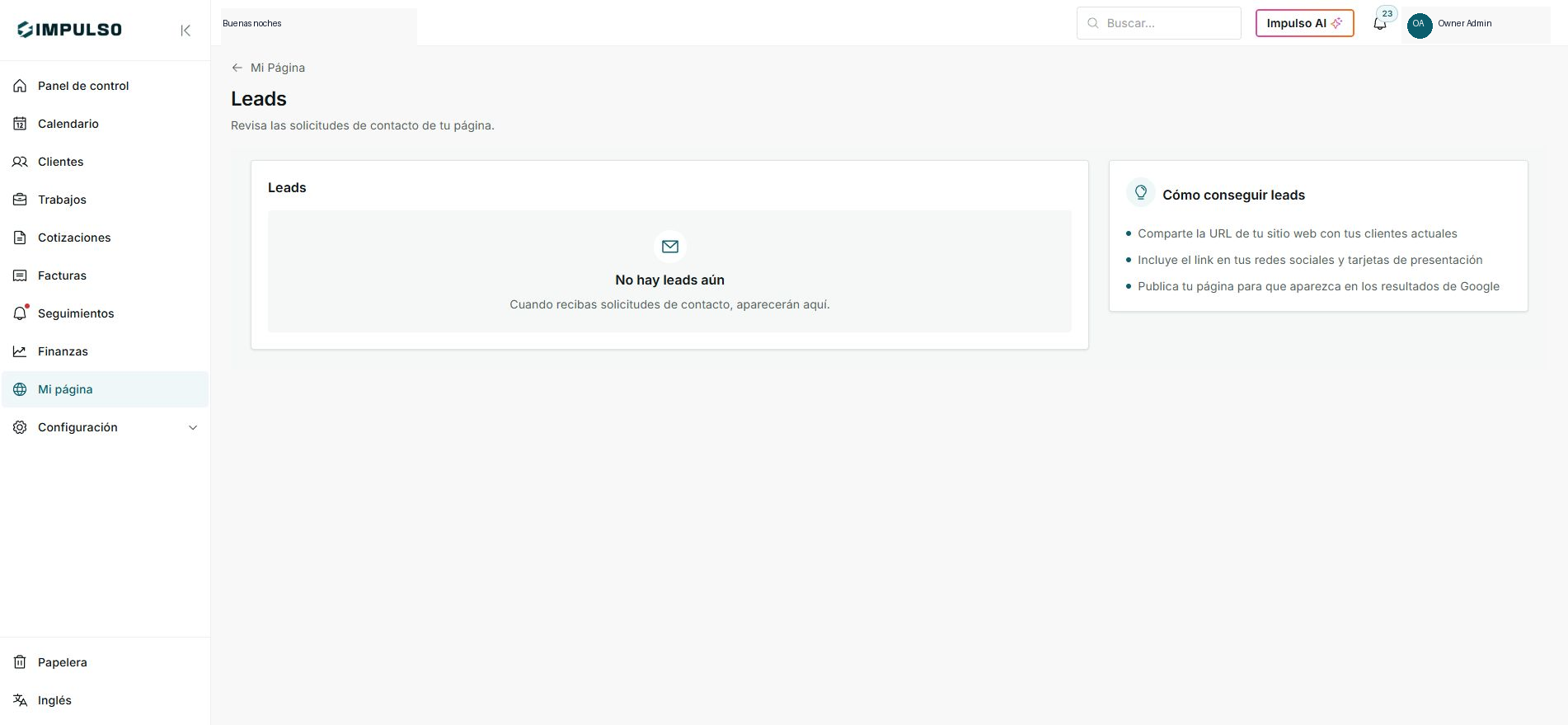Click 'Cómo conseguir leads' heading
The height and width of the screenshot is (725, 1568).
pos(1233,195)
